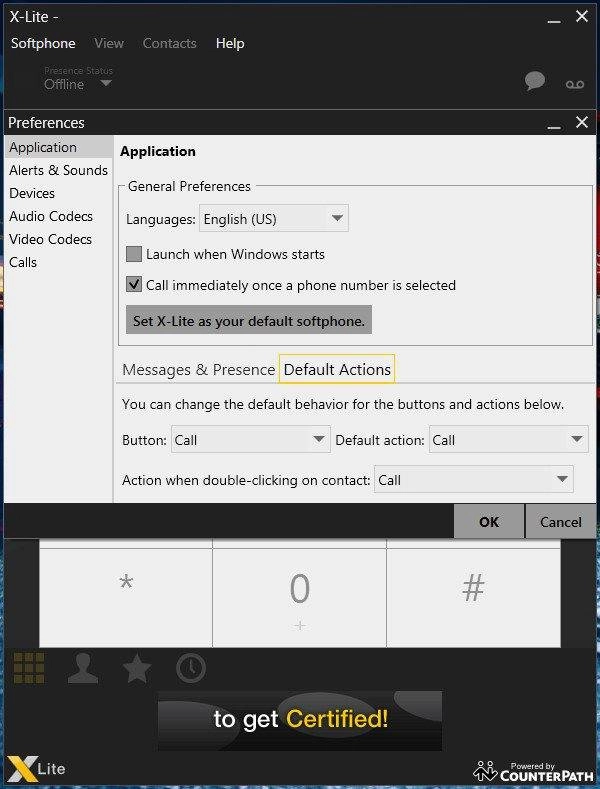Viewport: 600px width, 789px height.
Task: Tap the 0 key on dialpad
Action: tap(299, 597)
